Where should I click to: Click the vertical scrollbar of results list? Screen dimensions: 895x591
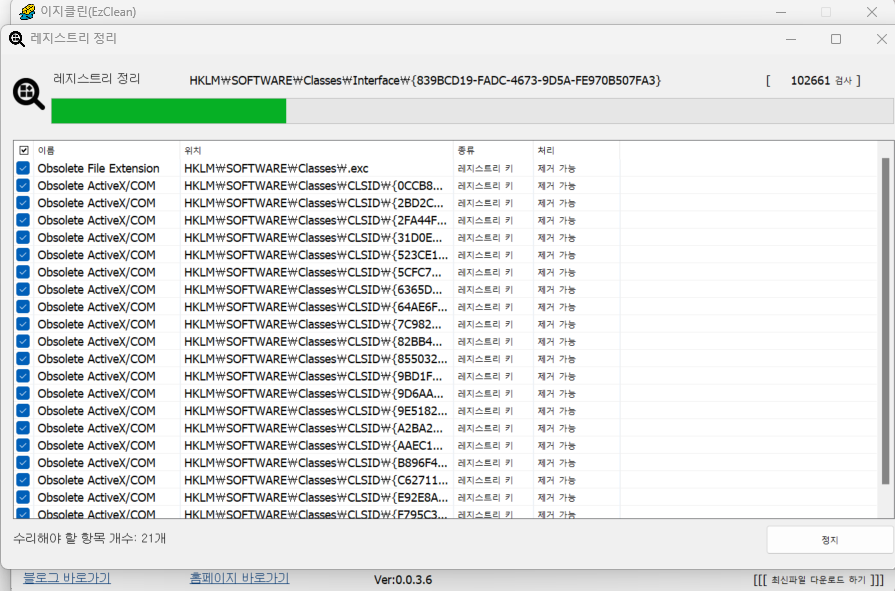pyautogui.click(x=885, y=320)
